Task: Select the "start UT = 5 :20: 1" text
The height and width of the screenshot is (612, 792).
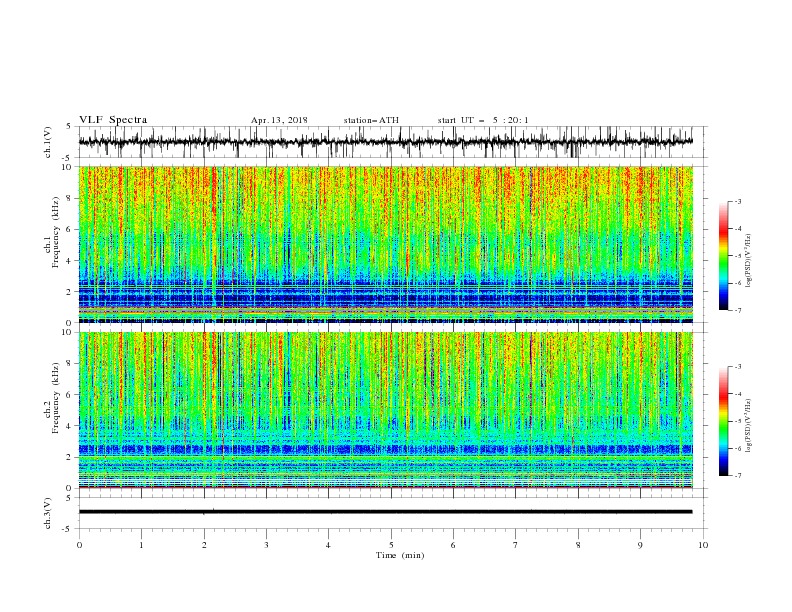Action: tap(482, 120)
